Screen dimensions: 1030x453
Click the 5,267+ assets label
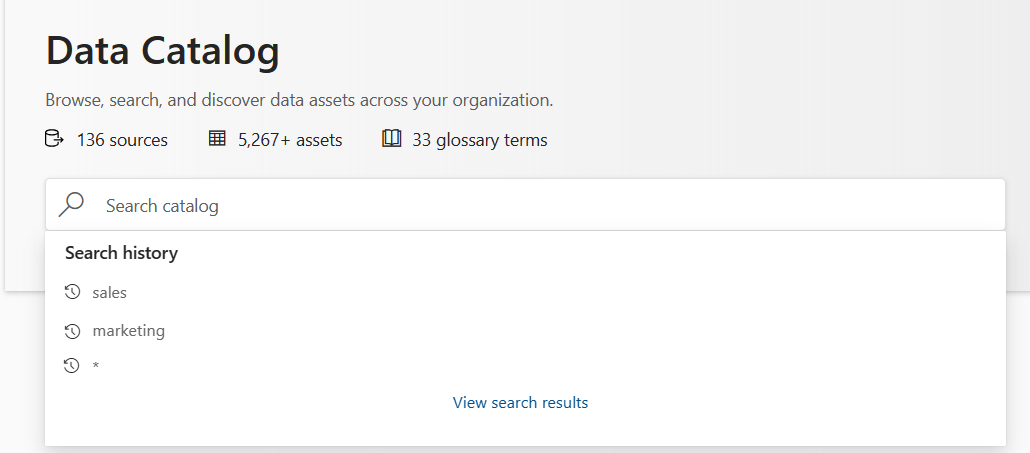click(x=290, y=140)
